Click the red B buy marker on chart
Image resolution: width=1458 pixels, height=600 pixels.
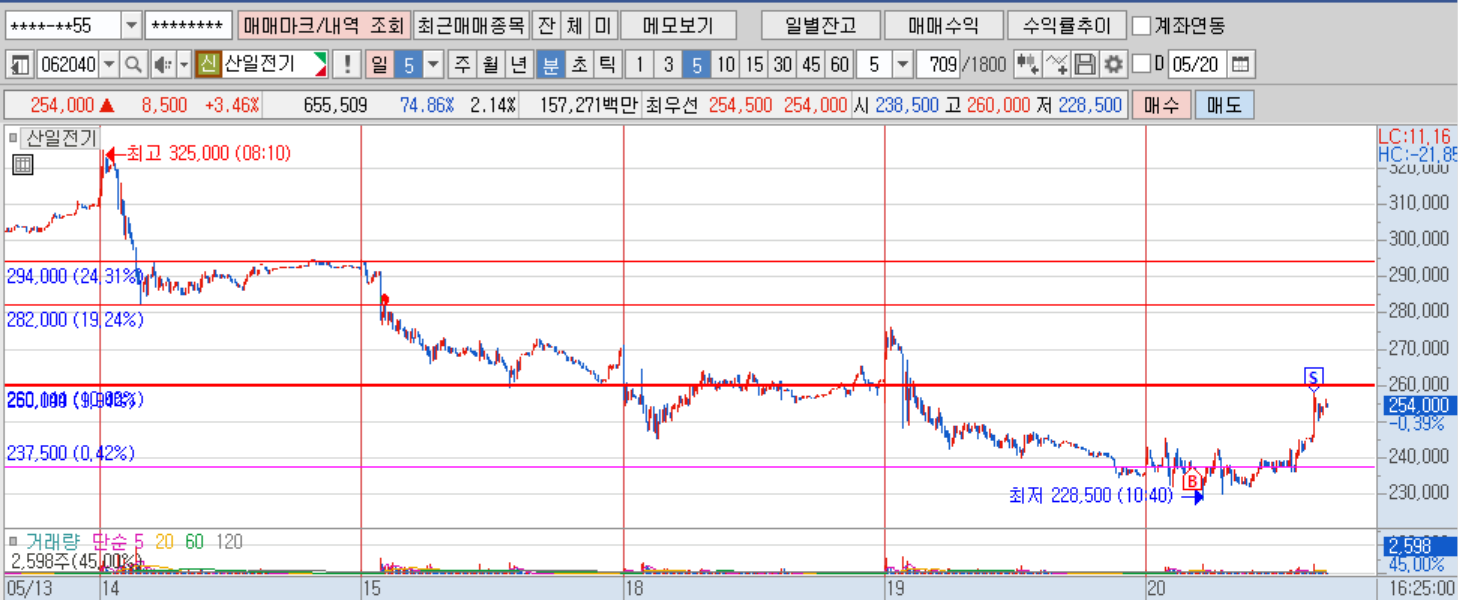click(1191, 481)
